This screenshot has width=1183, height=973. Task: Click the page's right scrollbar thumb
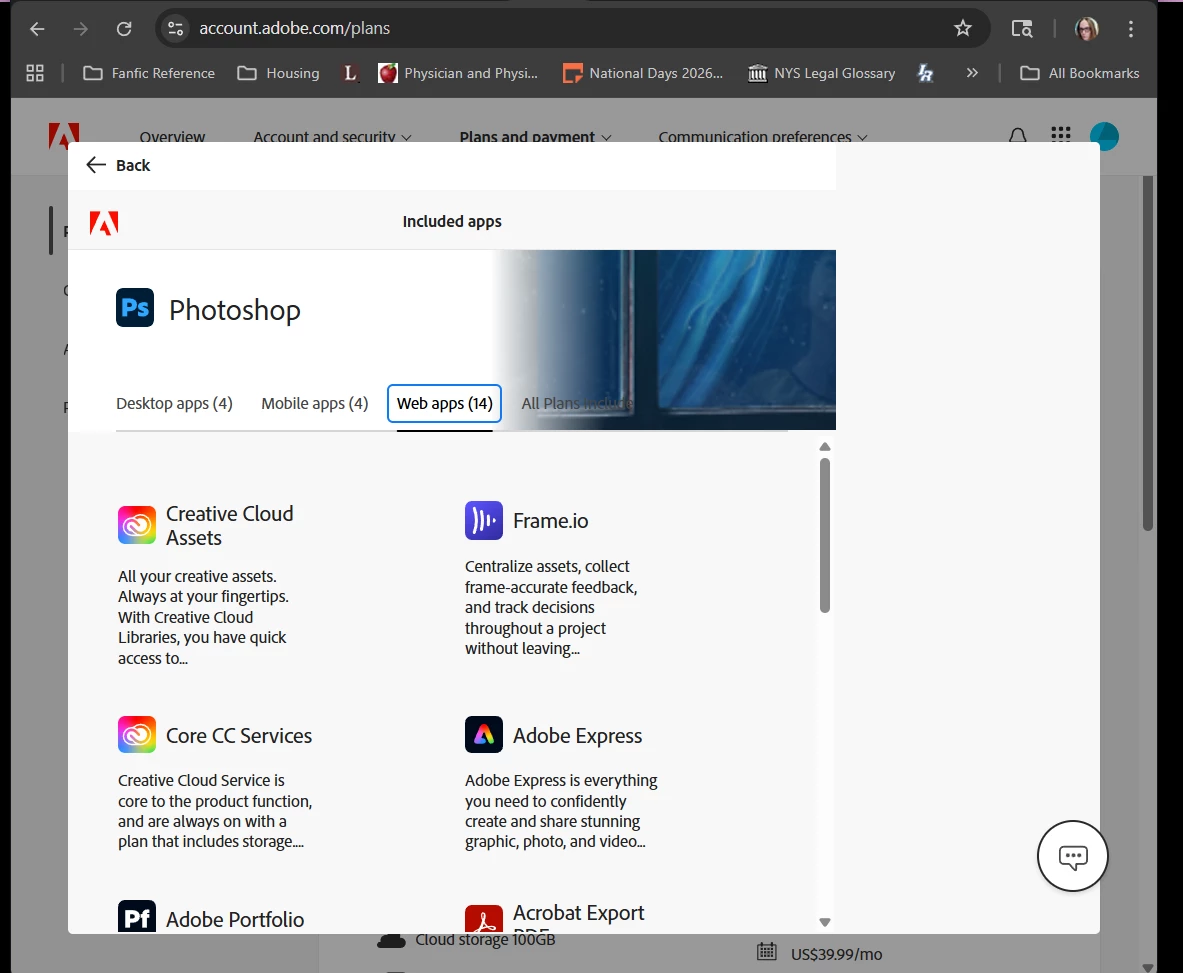(1148, 353)
